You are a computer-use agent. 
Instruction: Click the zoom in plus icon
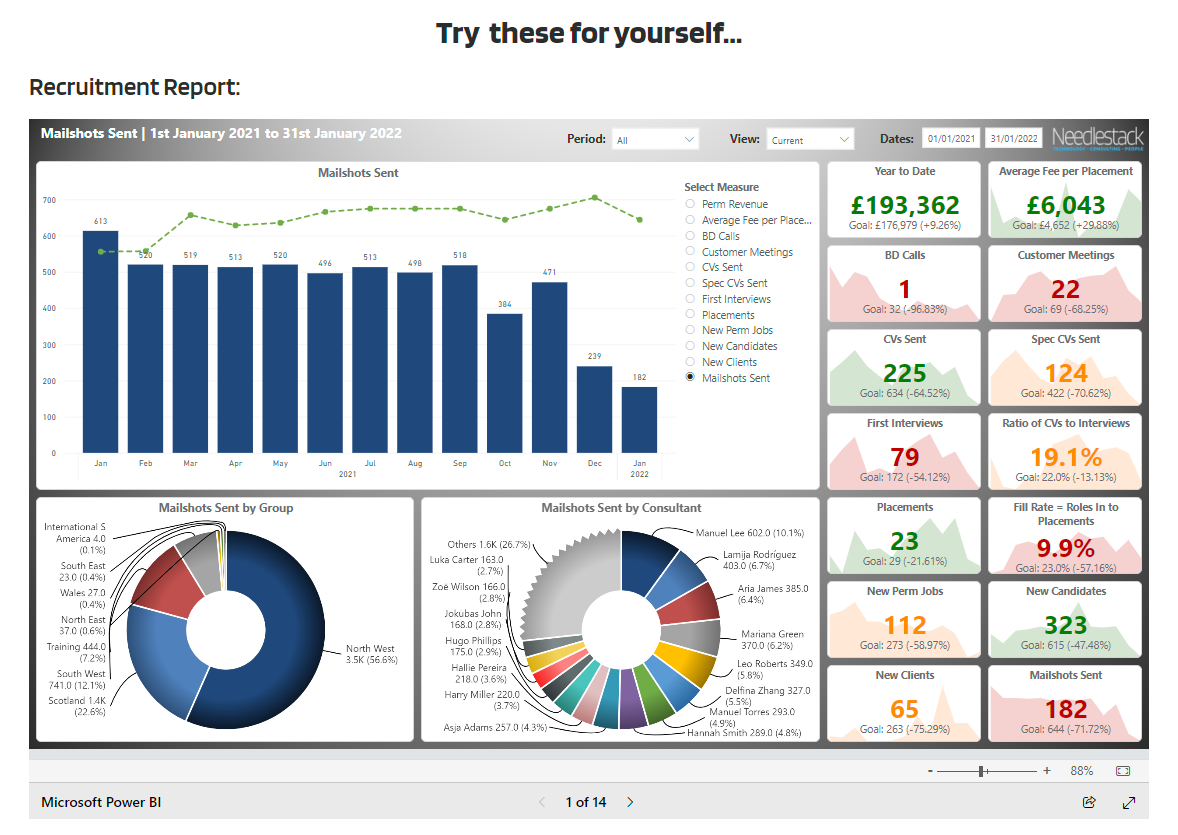pyautogui.click(x=1047, y=771)
